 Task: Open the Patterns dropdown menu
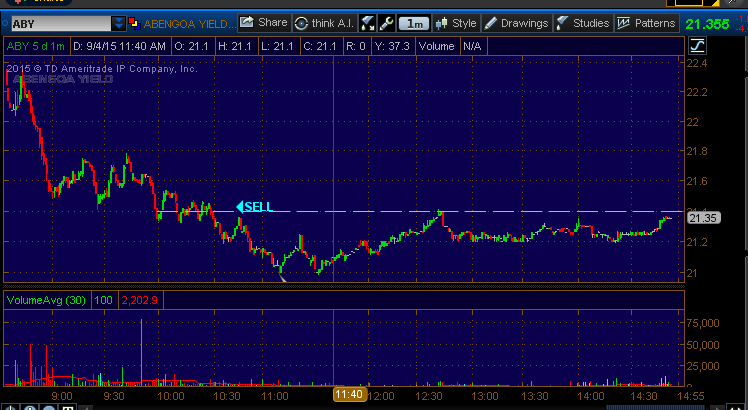(646, 22)
